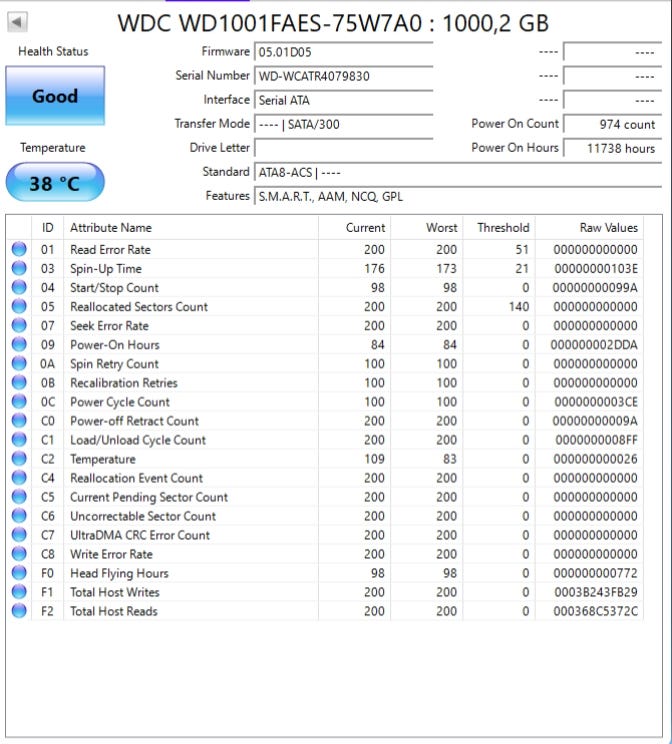Image resolution: width=672 pixels, height=744 pixels.
Task: Click the Good health status button
Action: (55, 97)
